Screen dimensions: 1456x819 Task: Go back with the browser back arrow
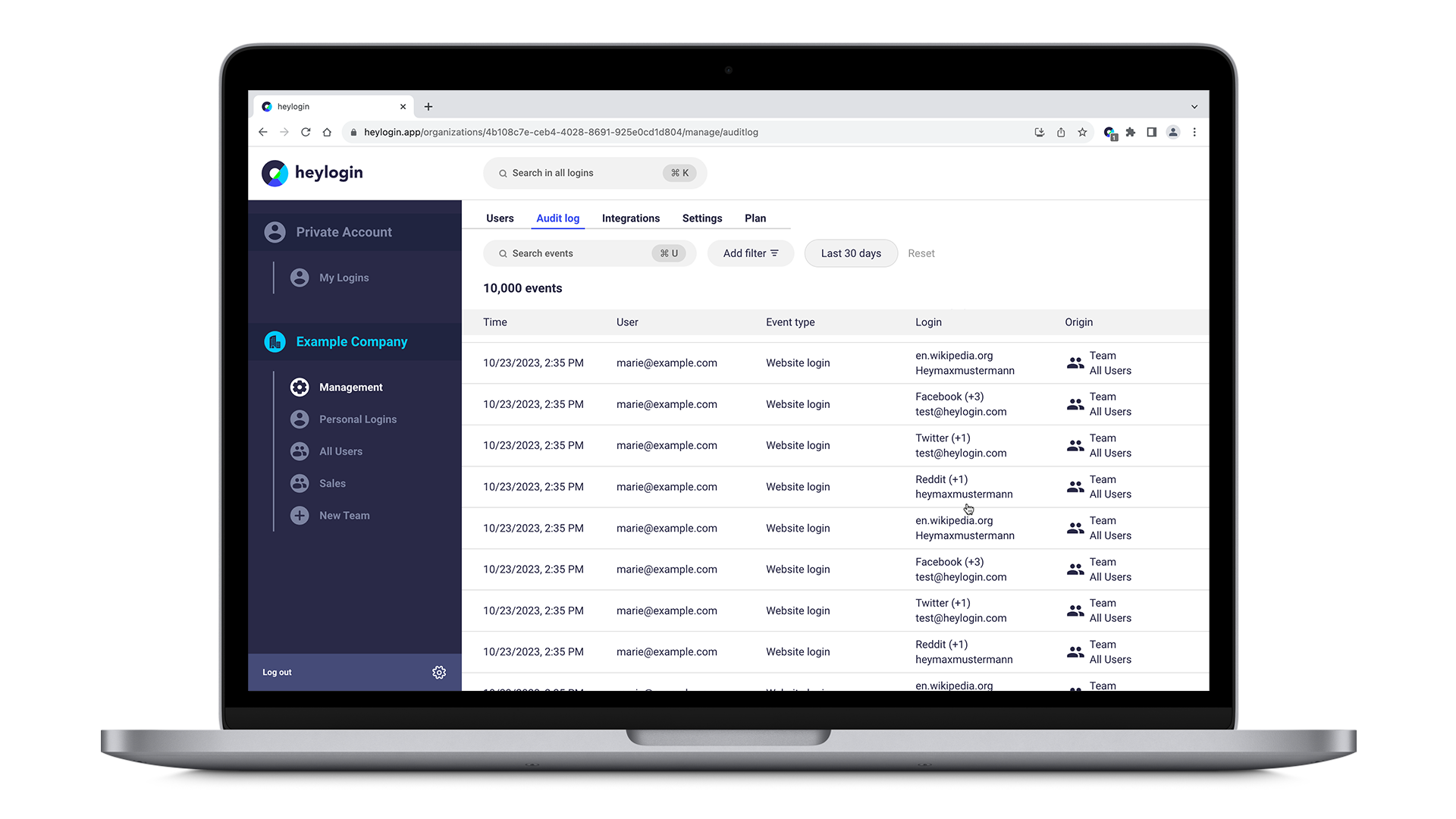tap(263, 132)
